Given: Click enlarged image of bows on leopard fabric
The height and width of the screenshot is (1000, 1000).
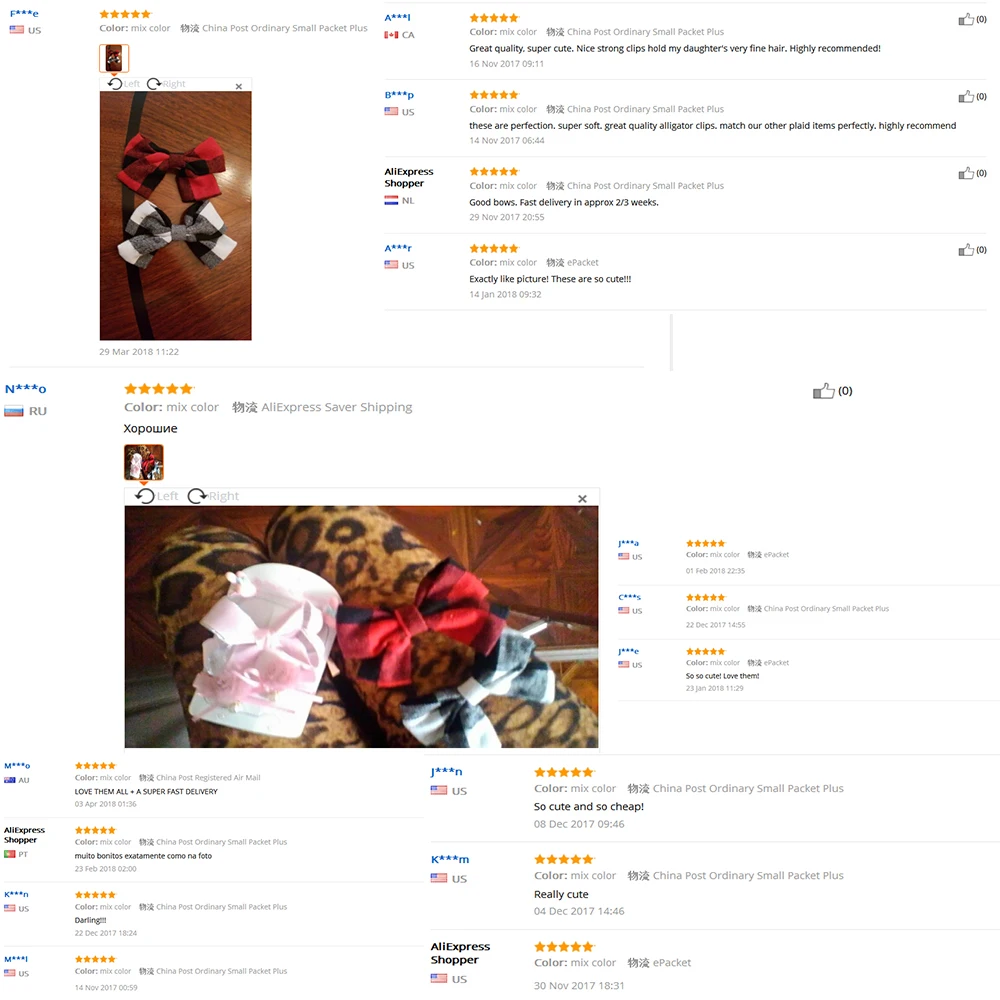Looking at the screenshot, I should tap(362, 626).
